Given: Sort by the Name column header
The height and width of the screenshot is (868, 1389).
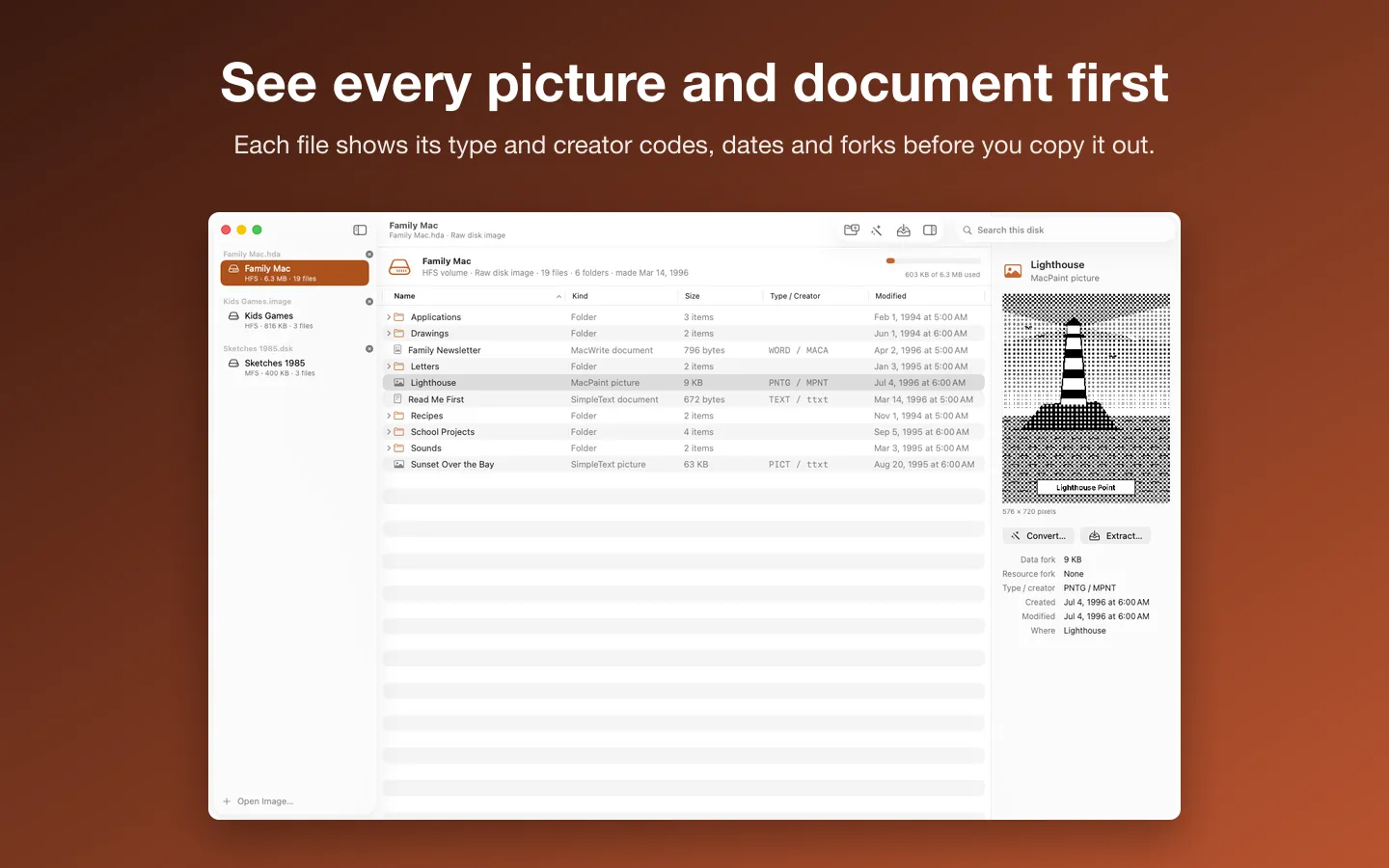Looking at the screenshot, I should coord(476,296).
